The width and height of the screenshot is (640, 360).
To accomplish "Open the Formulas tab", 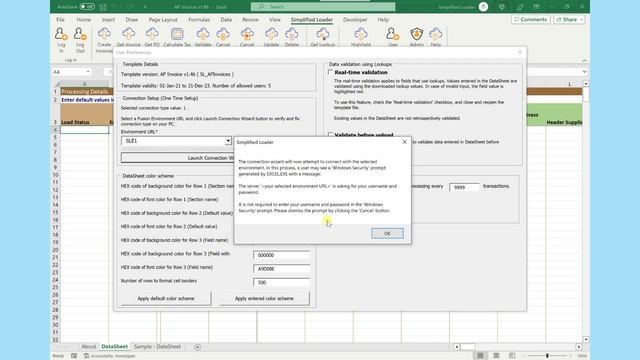I will pos(199,20).
